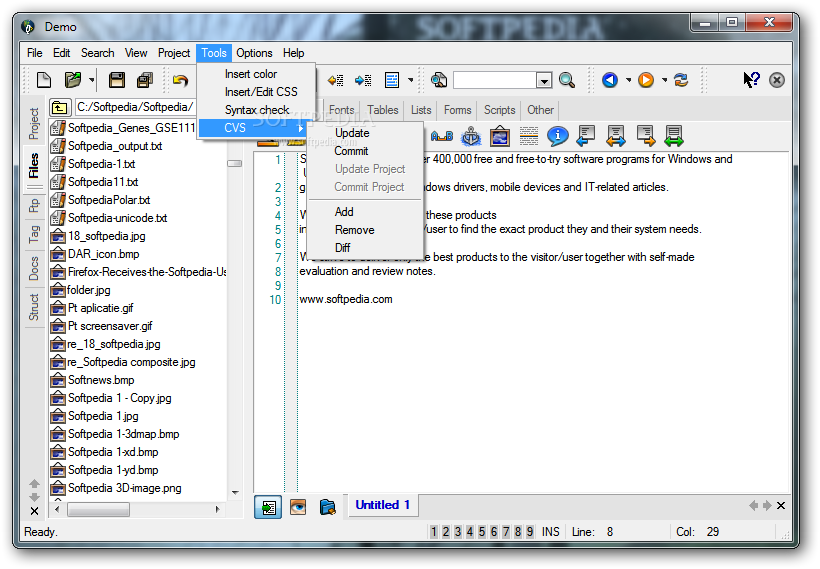This screenshot has height=569, width=820.
Task: Switch to the Forms tab
Action: pos(458,110)
